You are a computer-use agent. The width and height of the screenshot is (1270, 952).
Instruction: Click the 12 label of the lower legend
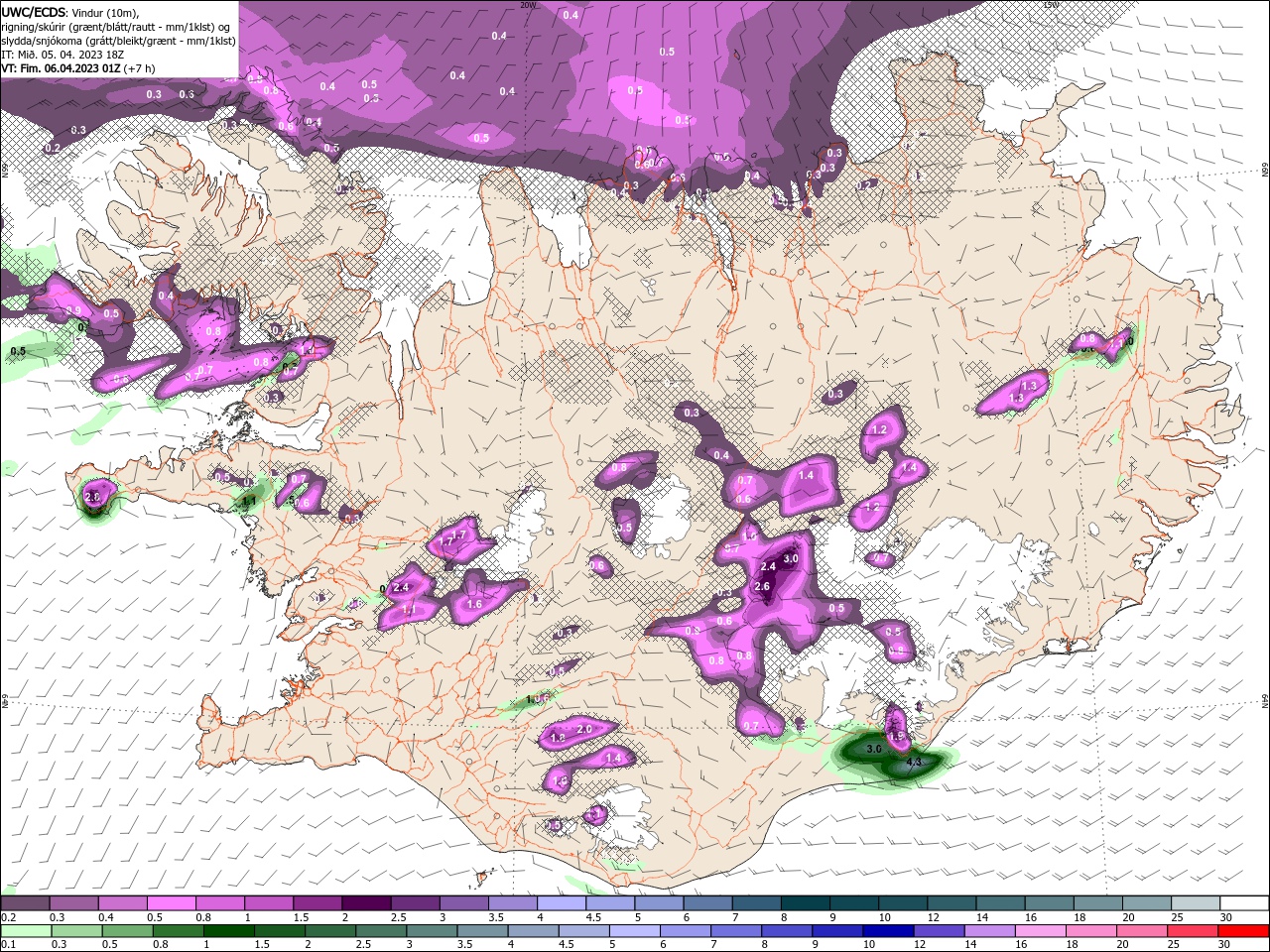click(919, 944)
